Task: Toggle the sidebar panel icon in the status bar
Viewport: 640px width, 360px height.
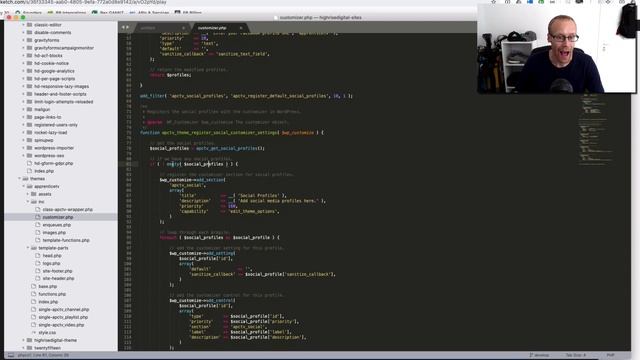Action: (11, 356)
